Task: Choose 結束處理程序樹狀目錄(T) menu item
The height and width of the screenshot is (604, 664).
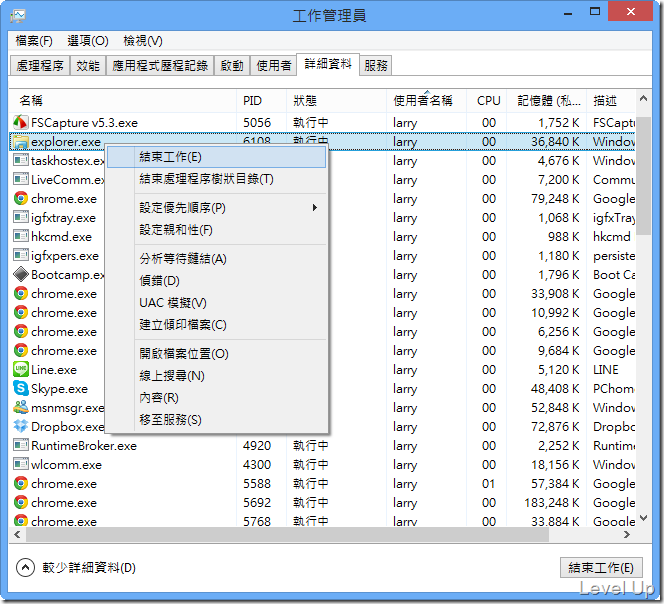Action: (x=217, y=179)
